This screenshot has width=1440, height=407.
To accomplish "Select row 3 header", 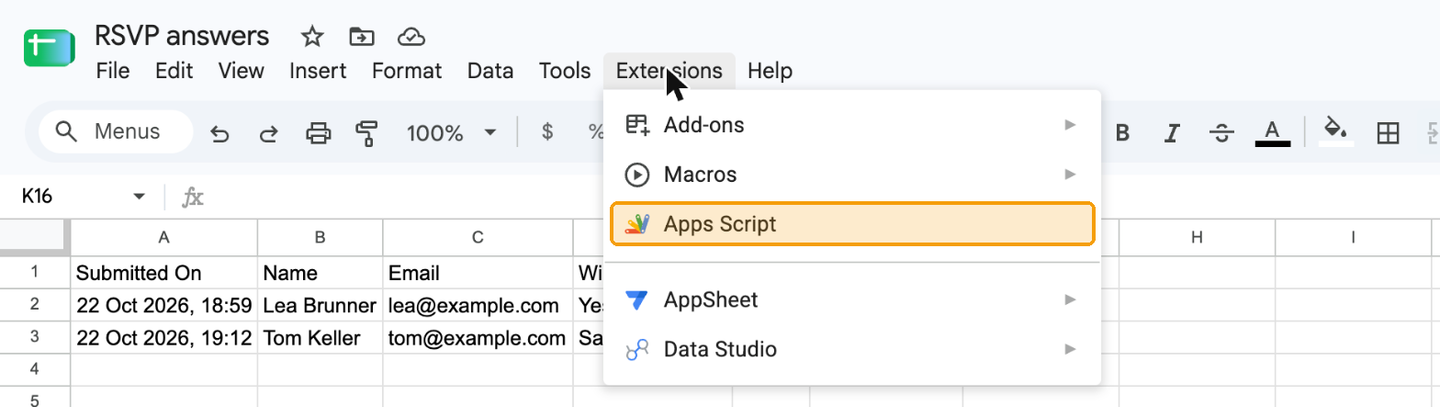I will [35, 337].
